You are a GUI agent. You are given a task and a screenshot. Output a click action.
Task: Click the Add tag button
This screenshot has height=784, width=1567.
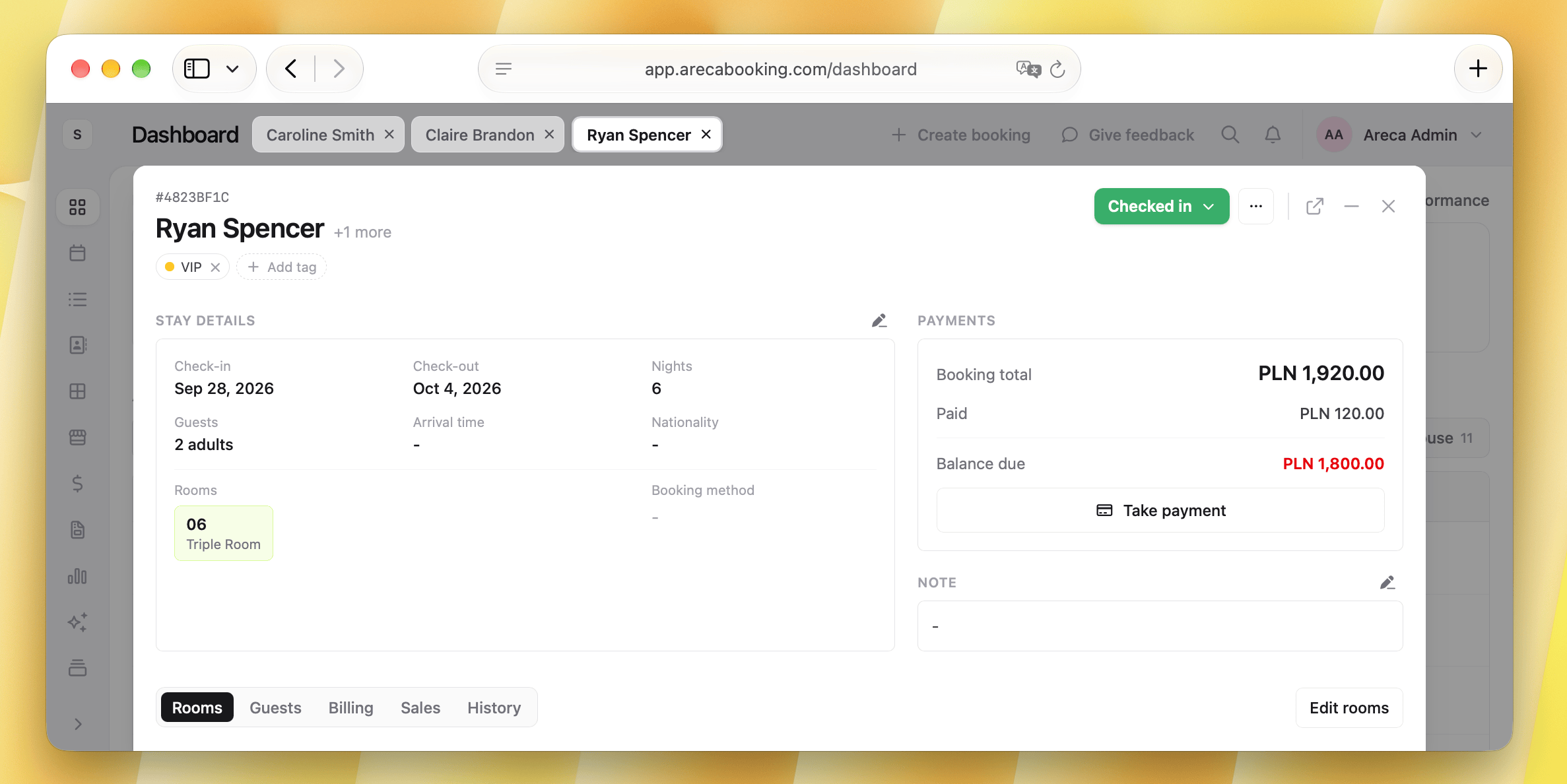tap(282, 267)
